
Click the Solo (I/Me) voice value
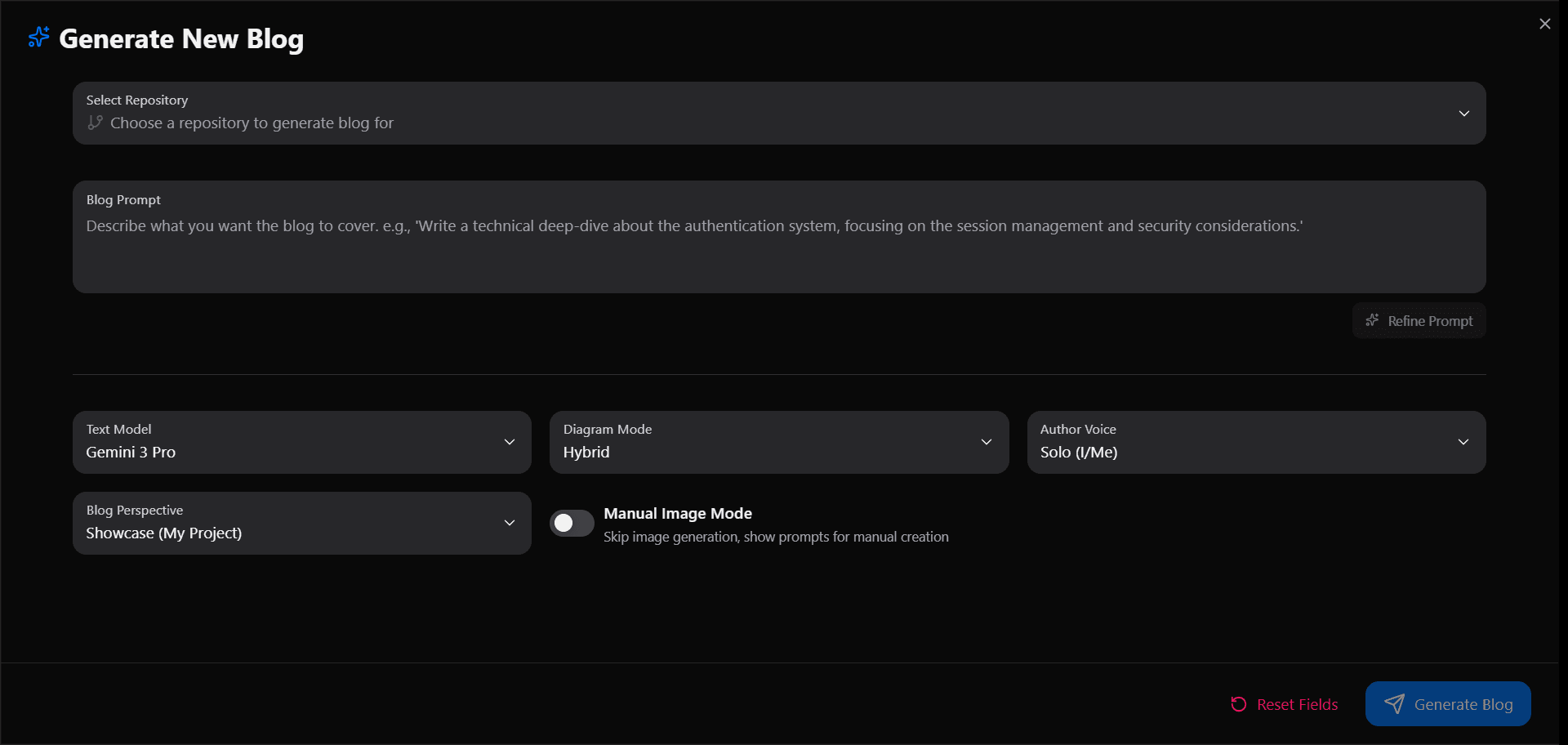pos(1079,452)
